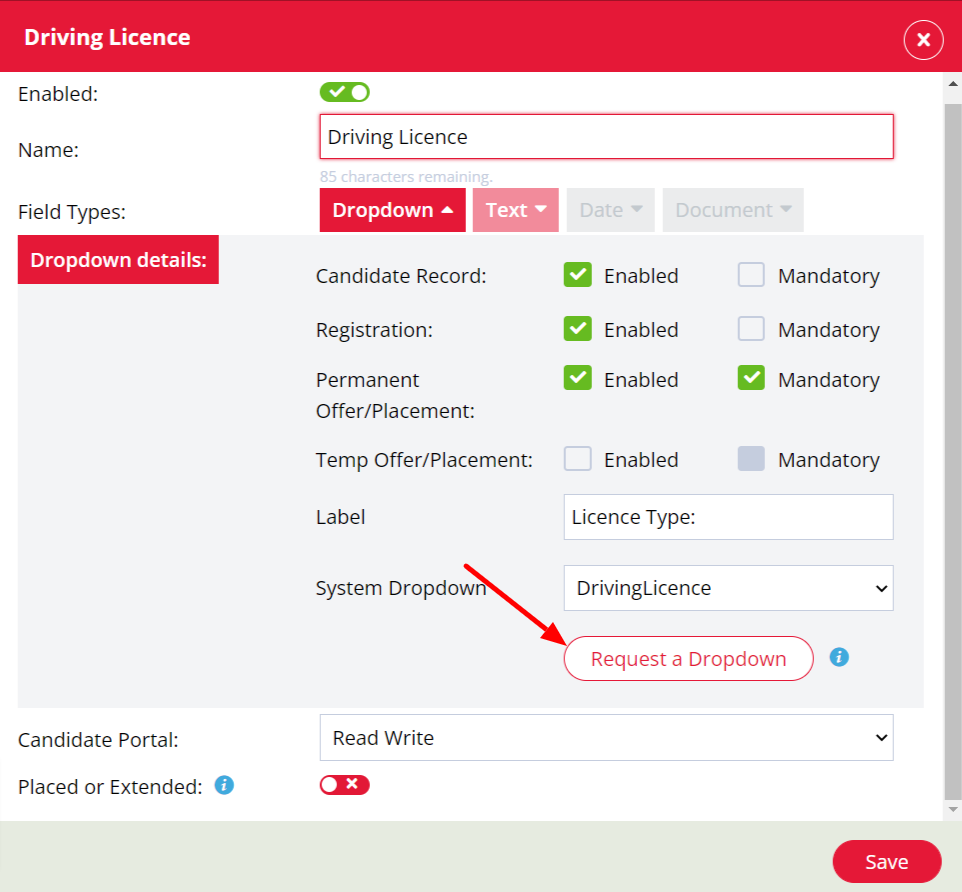Click info icon next to Placed or Extended
The height and width of the screenshot is (892, 962).
(x=224, y=785)
